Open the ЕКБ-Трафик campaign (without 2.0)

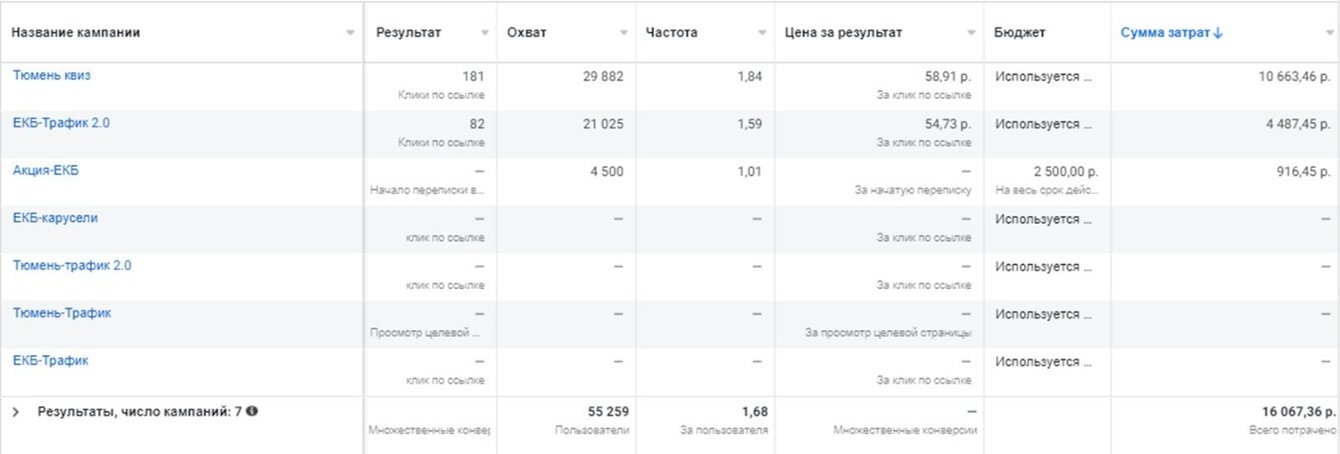point(50,360)
